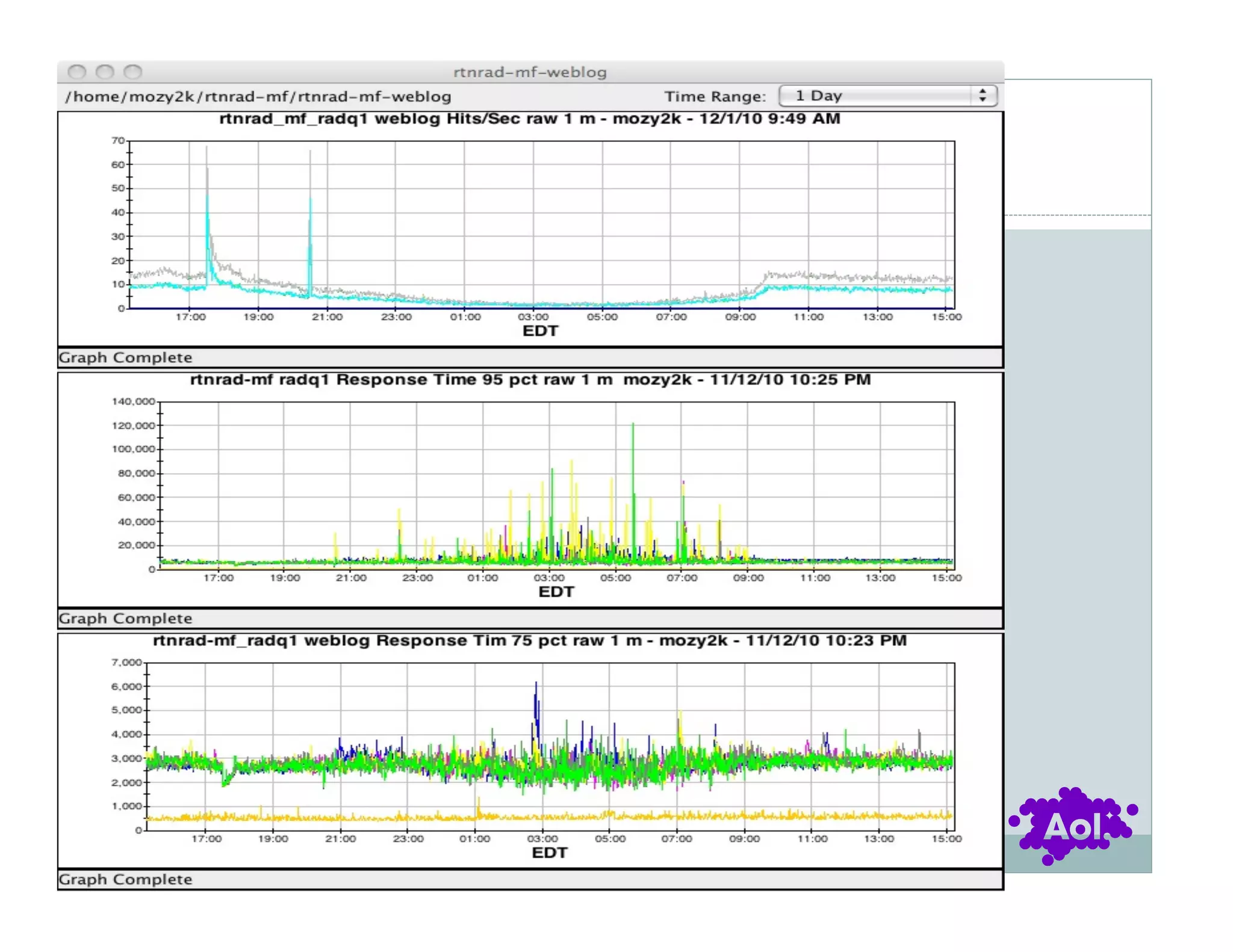Click the /home/mozy2k/rtnrad-mf/rtnrad-mf-weblog path text
Screen dimensions: 1233x952
(258, 96)
